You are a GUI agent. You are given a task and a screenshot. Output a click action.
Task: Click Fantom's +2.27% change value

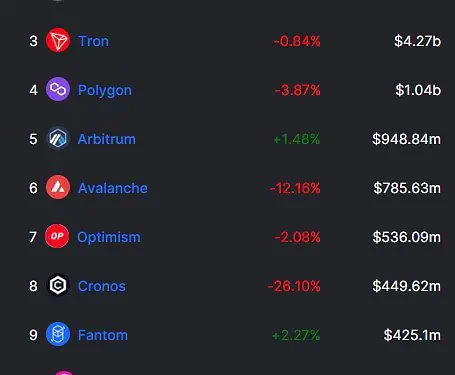[x=296, y=335]
